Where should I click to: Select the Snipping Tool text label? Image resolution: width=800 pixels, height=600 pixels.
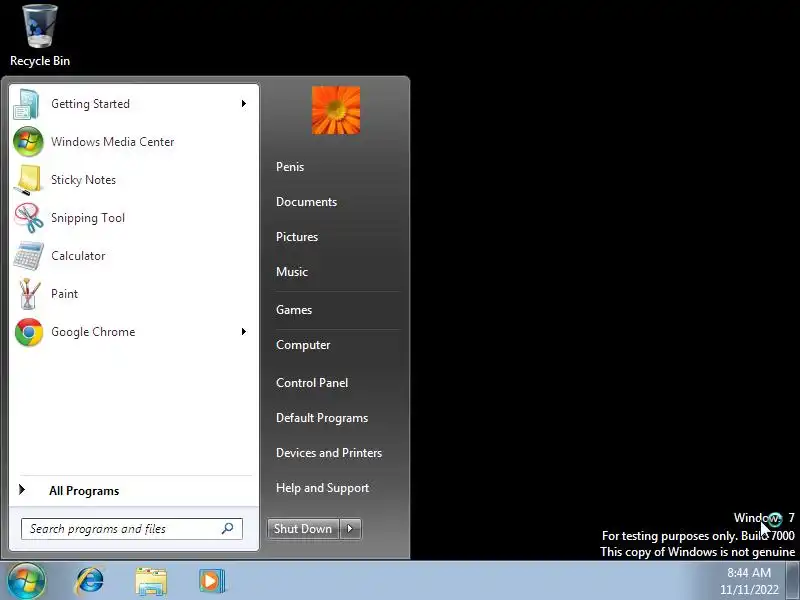(88, 218)
